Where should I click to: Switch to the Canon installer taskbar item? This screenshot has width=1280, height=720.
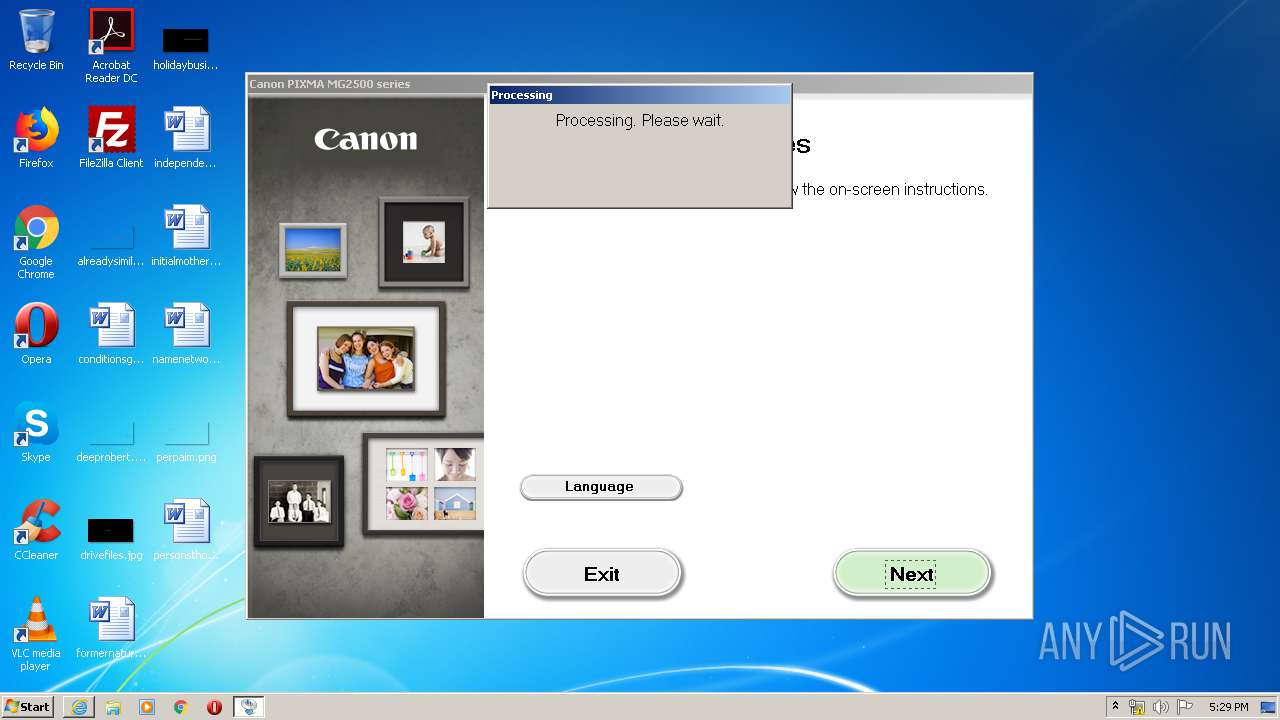pyautogui.click(x=249, y=707)
